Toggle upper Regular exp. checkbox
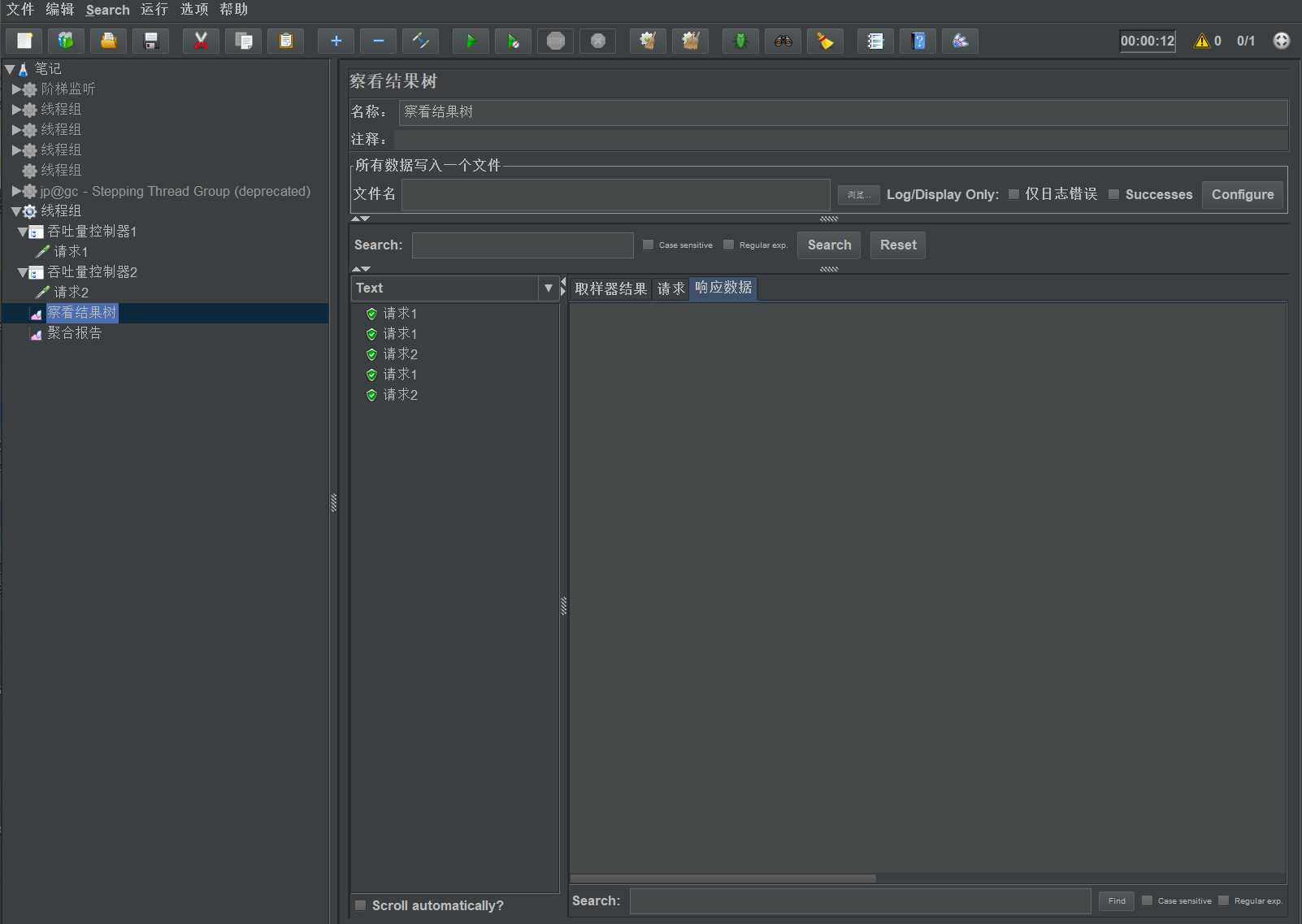Image resolution: width=1302 pixels, height=924 pixels. [x=728, y=245]
